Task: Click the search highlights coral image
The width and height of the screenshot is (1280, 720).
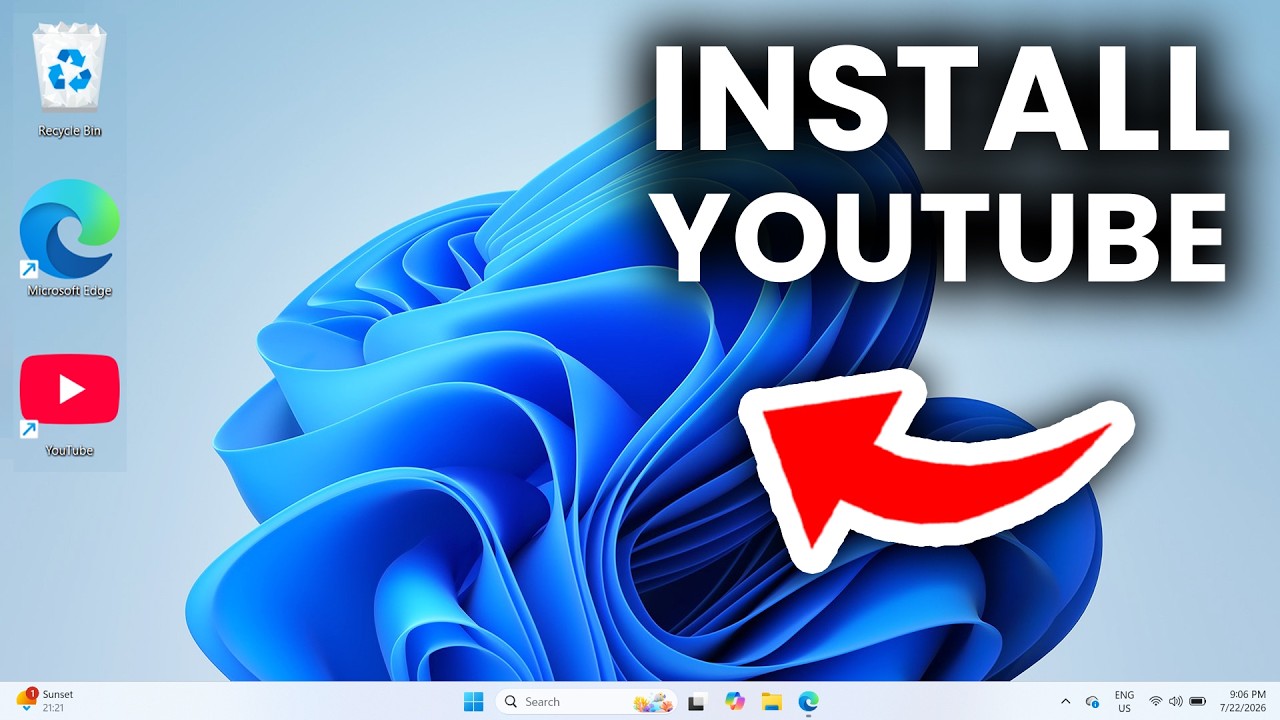Action: [654, 702]
